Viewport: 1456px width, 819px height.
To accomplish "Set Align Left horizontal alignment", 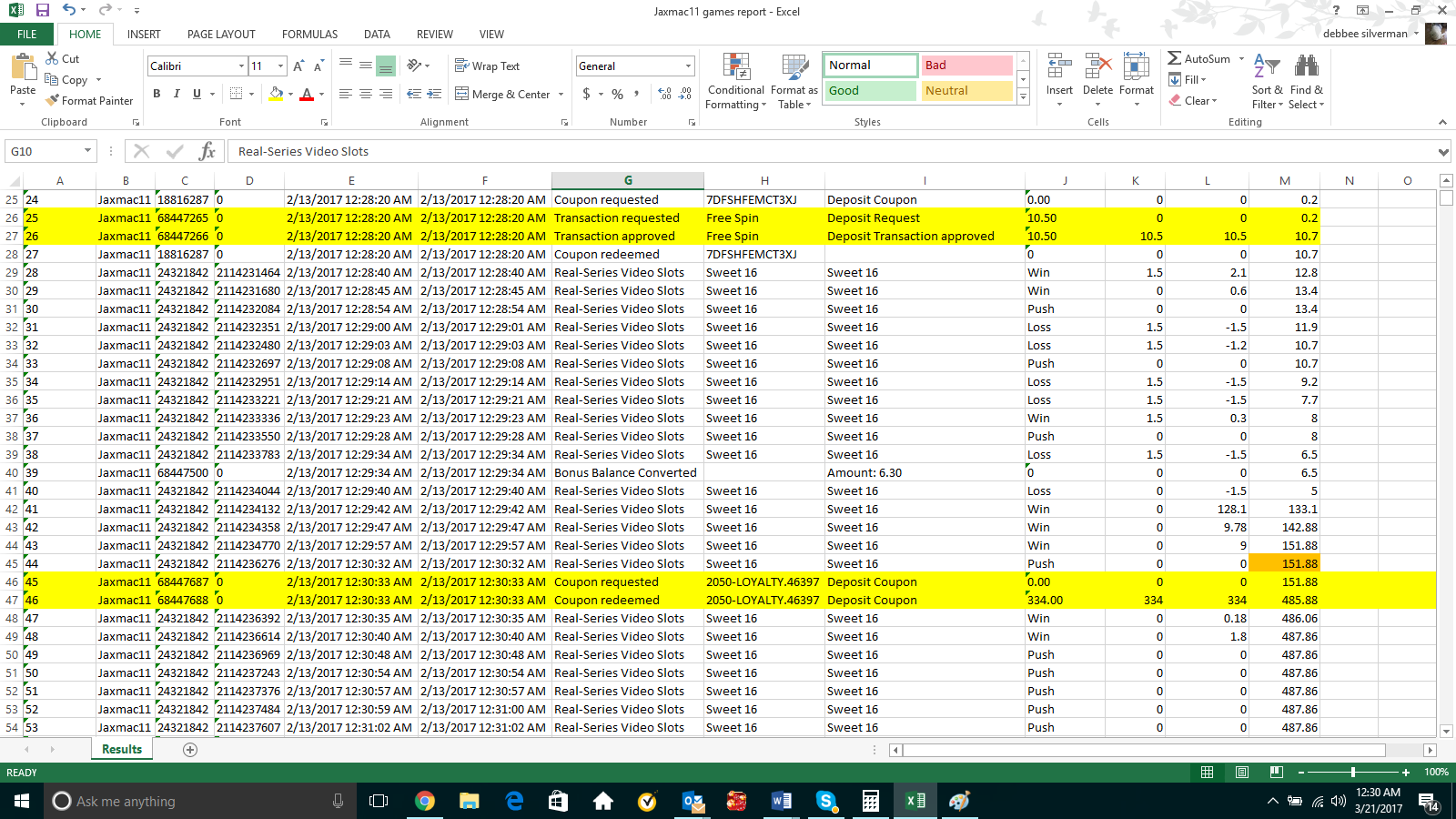I will pos(345,94).
